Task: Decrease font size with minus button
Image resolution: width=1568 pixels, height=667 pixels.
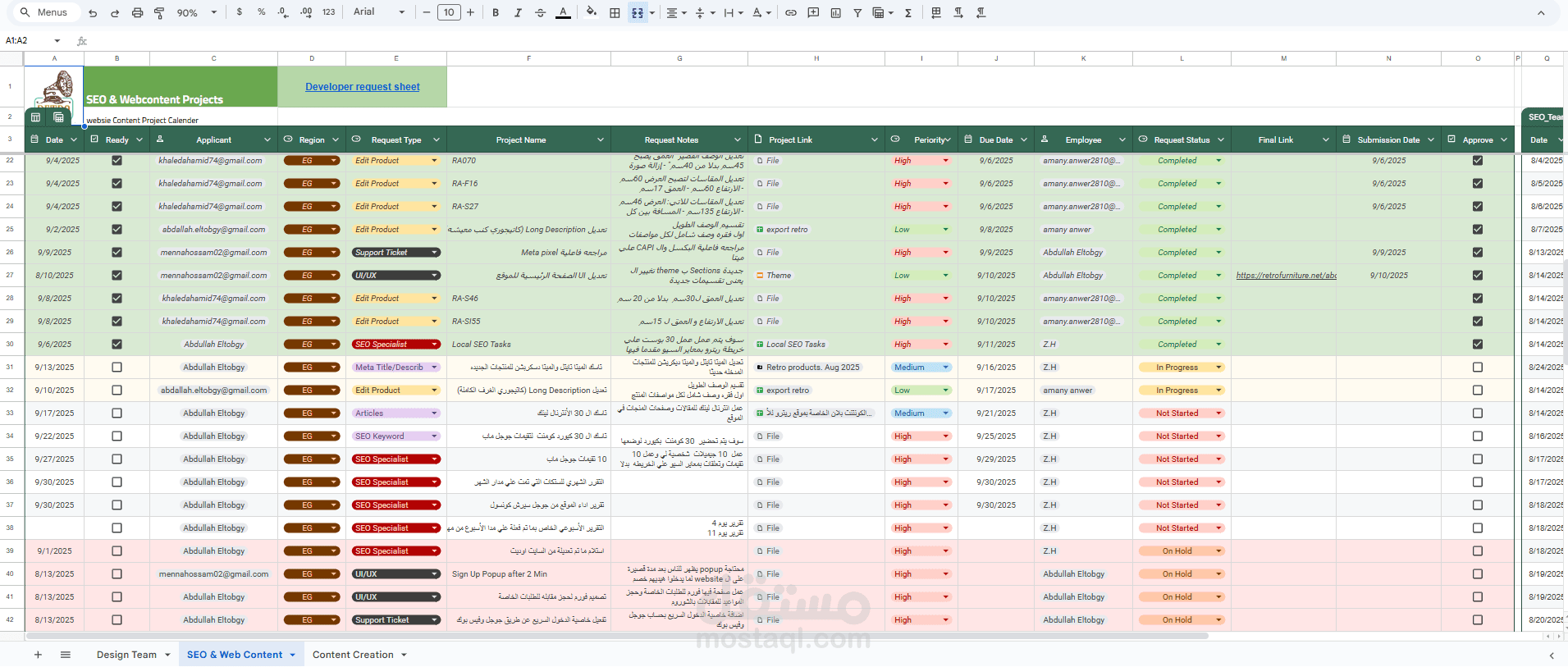Action: [427, 12]
